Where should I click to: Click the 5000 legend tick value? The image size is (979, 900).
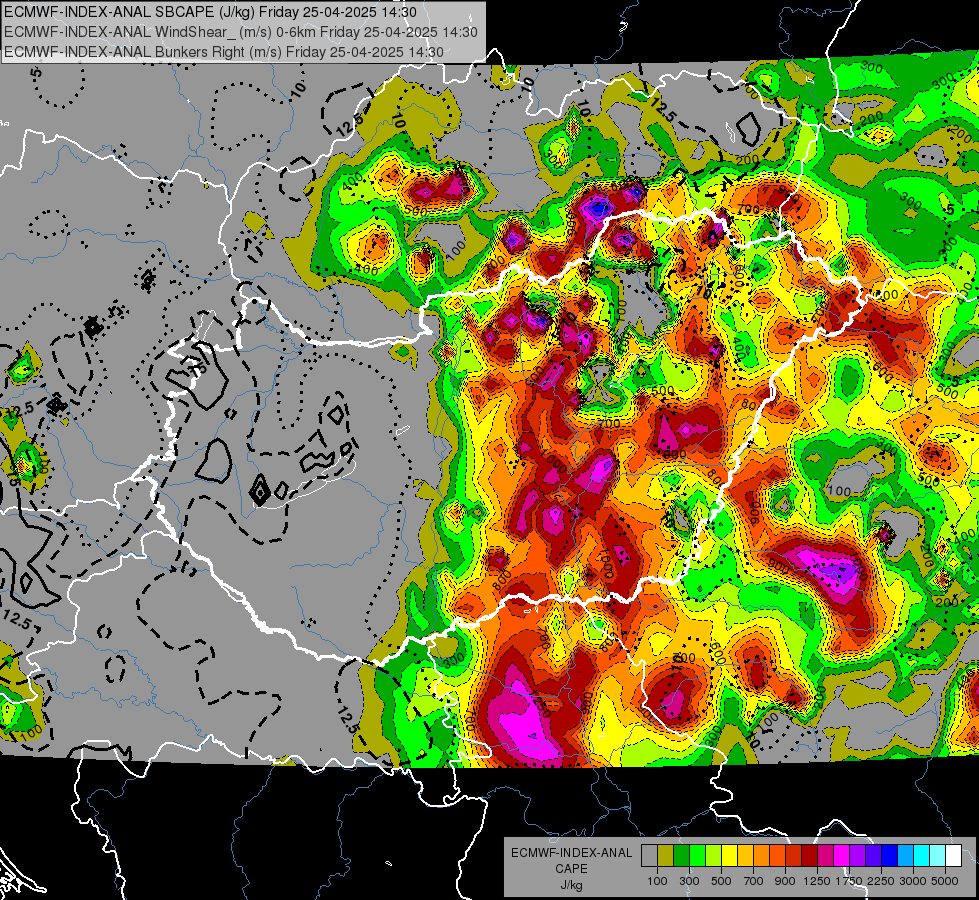(x=945, y=881)
